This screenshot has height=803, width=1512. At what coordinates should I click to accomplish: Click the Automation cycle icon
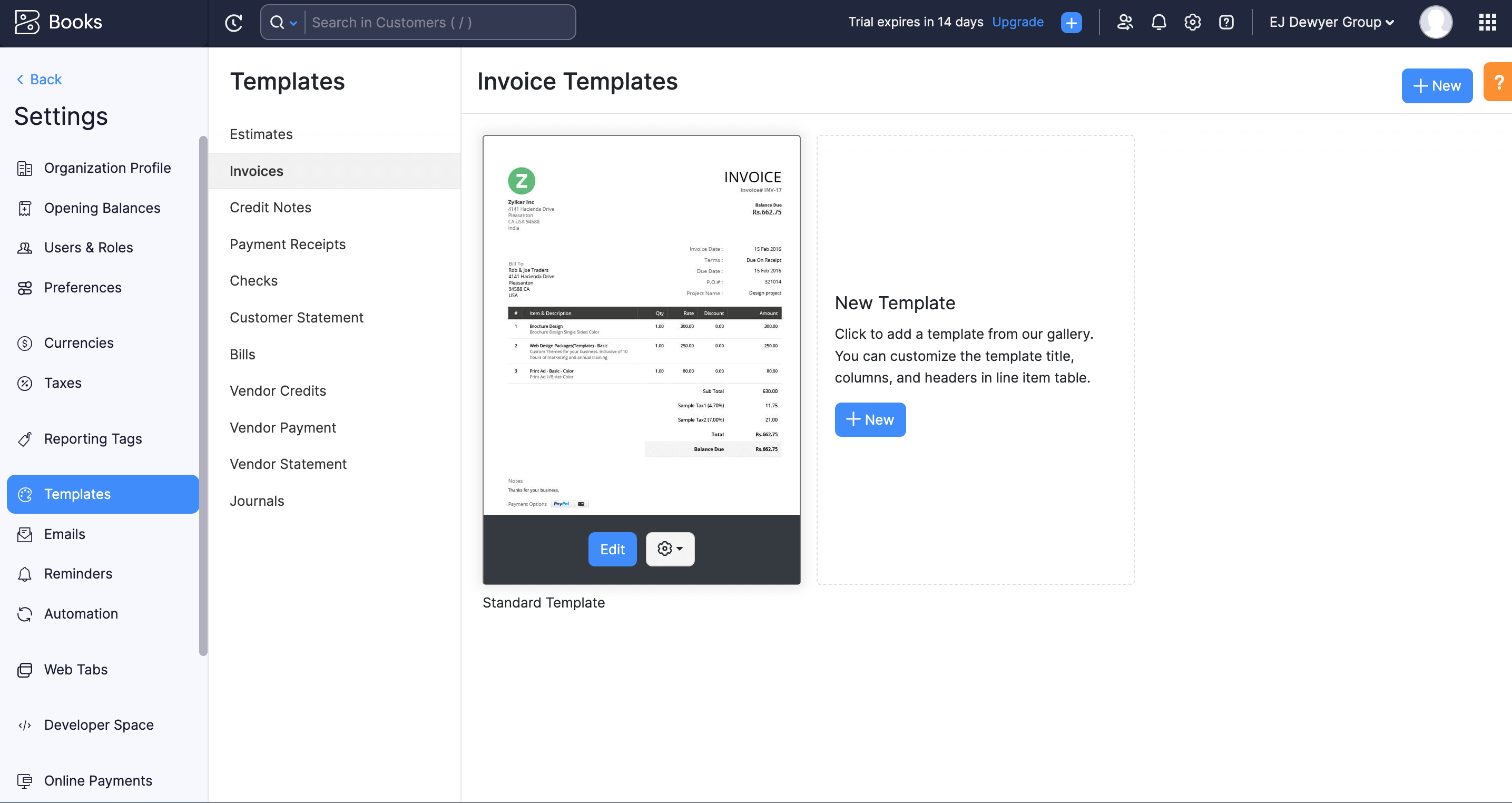pyautogui.click(x=25, y=614)
